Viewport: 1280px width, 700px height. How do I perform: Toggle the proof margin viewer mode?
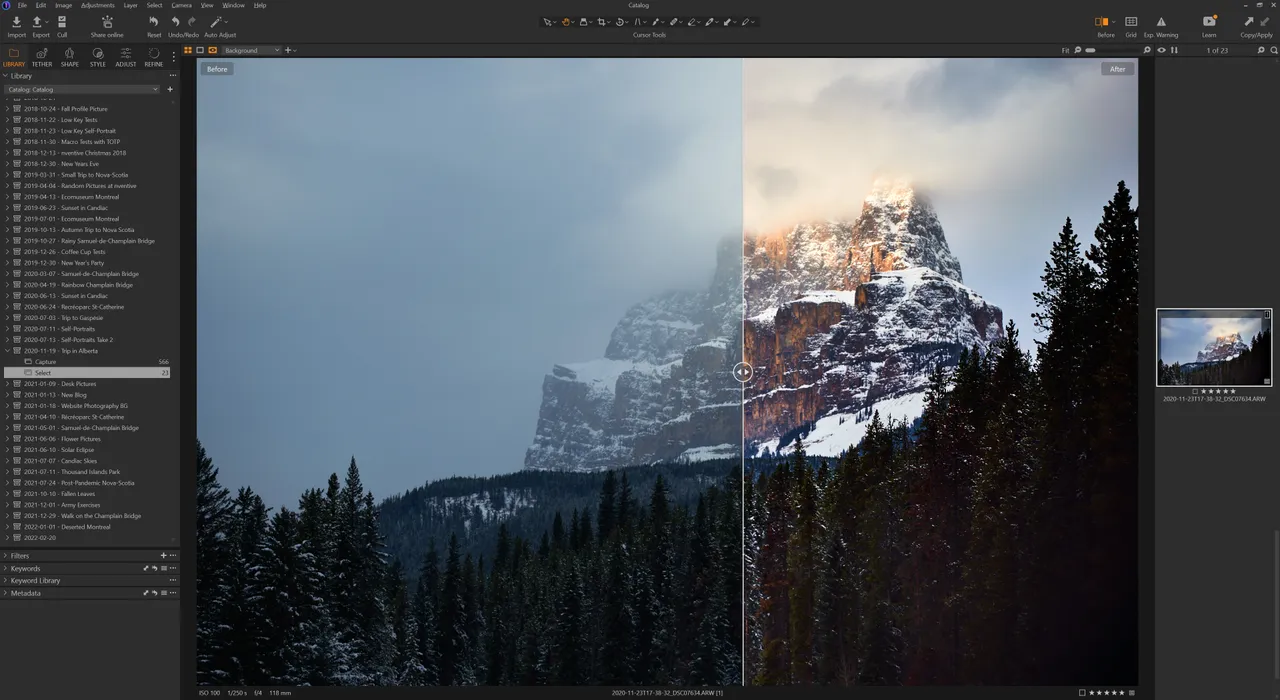200,50
